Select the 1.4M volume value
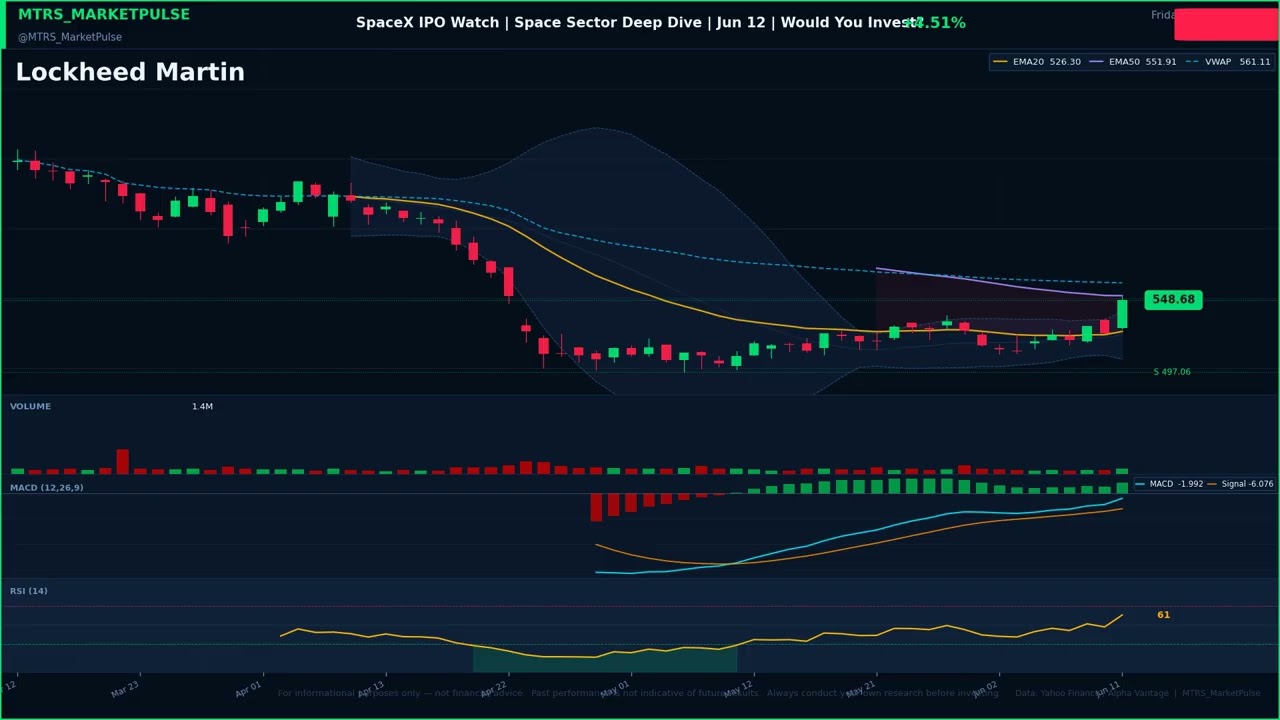 tap(202, 407)
